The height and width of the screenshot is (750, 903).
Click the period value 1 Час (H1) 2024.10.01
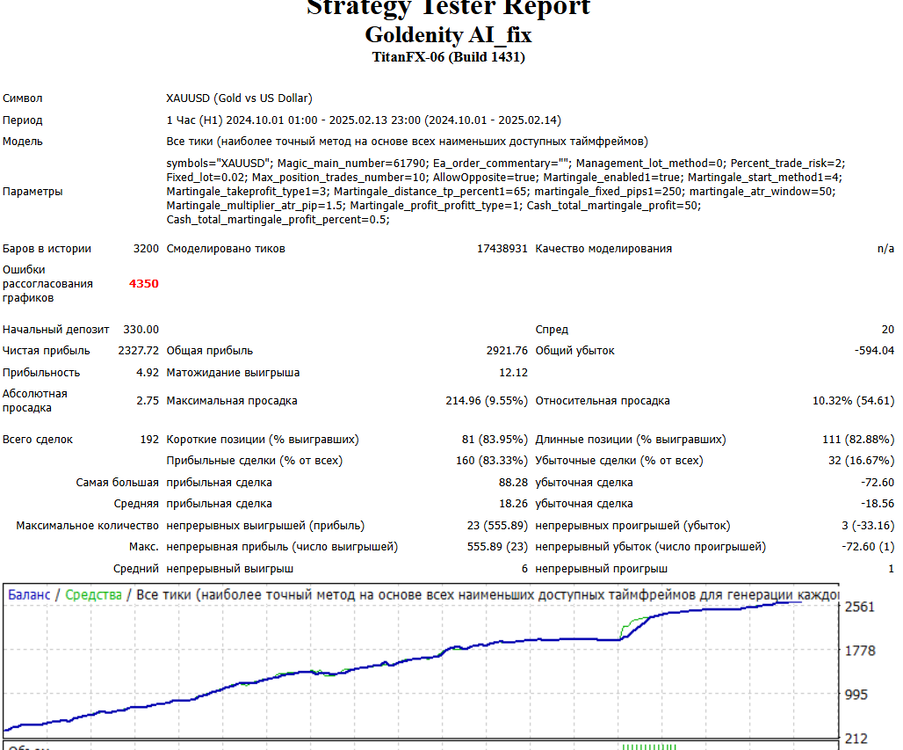pyautogui.click(x=363, y=120)
